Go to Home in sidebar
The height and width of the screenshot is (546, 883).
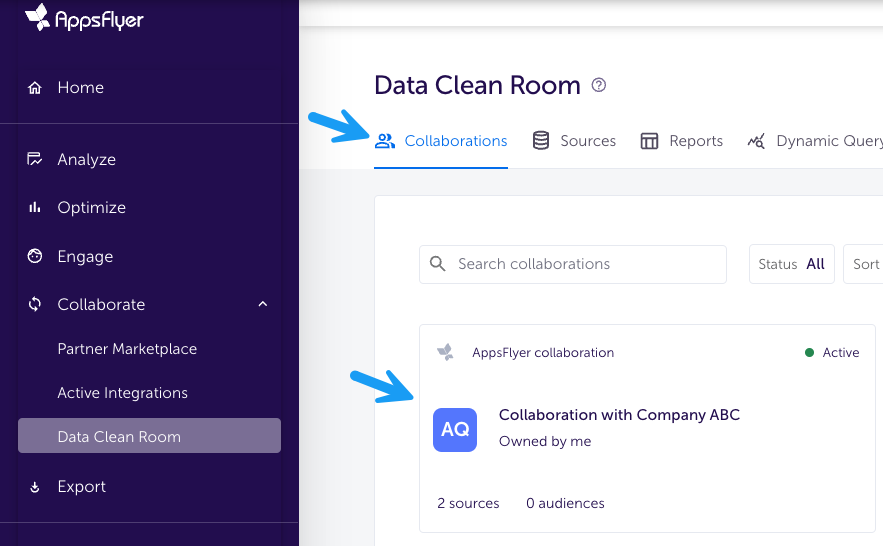pos(81,88)
